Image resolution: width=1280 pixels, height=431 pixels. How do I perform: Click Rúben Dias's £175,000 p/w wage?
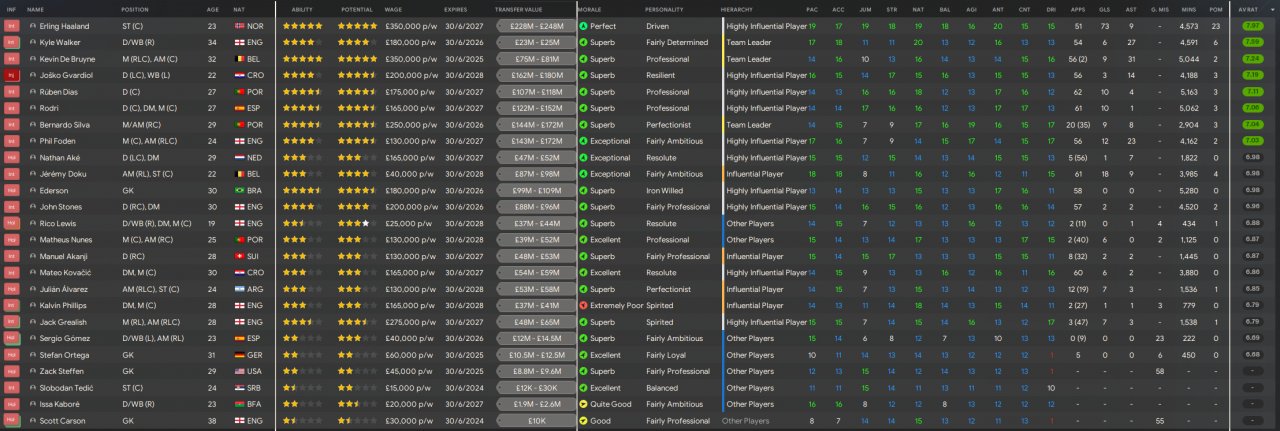coord(411,92)
